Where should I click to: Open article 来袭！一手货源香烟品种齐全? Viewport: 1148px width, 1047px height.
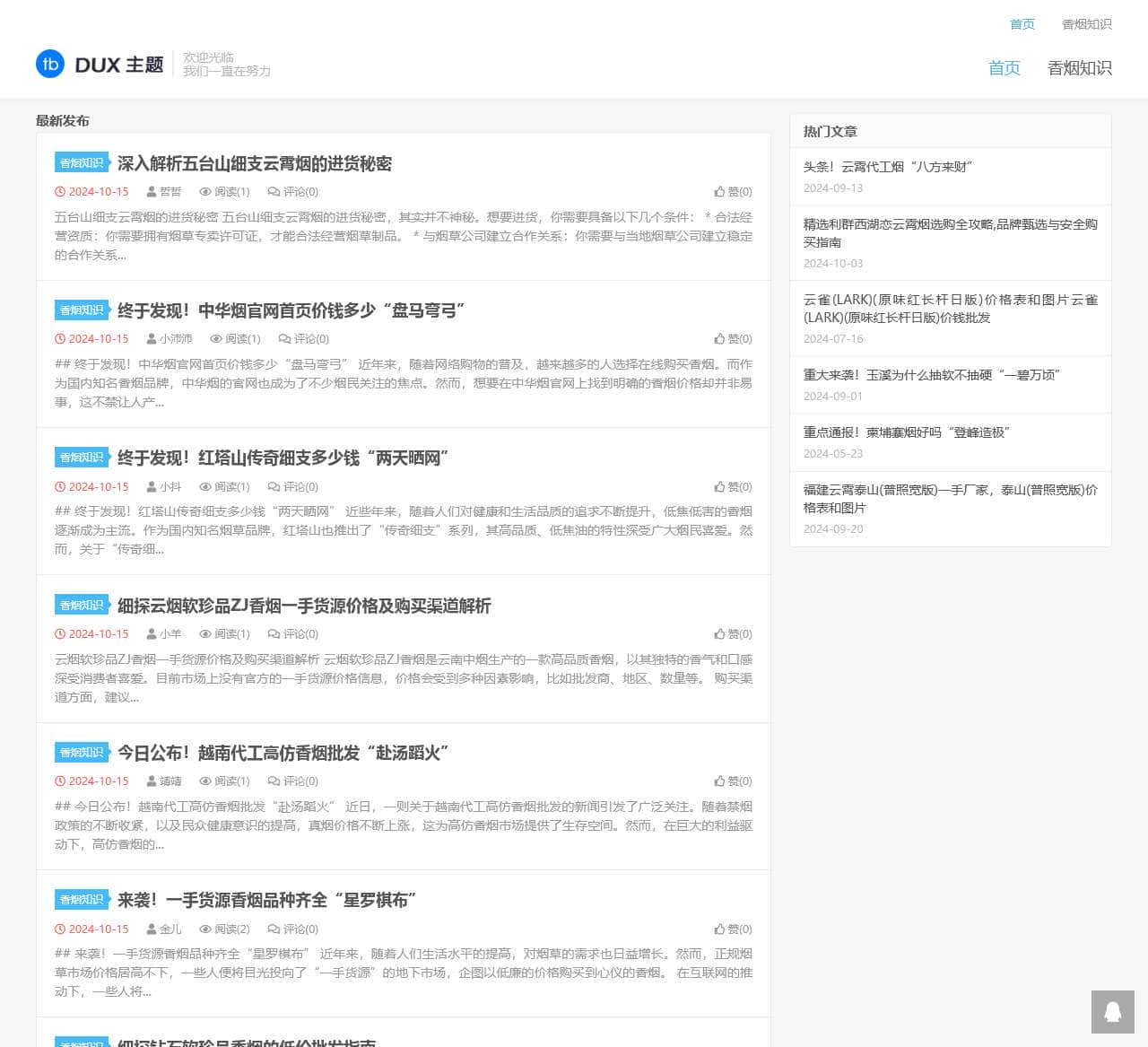pos(267,900)
